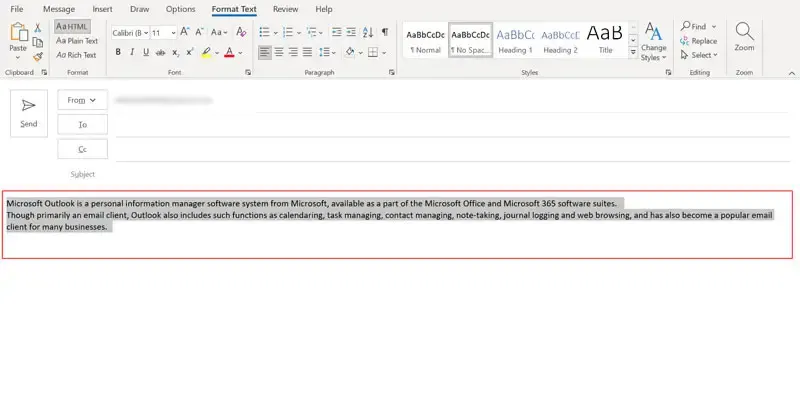Click the Clear All Formatting icon

[241, 32]
